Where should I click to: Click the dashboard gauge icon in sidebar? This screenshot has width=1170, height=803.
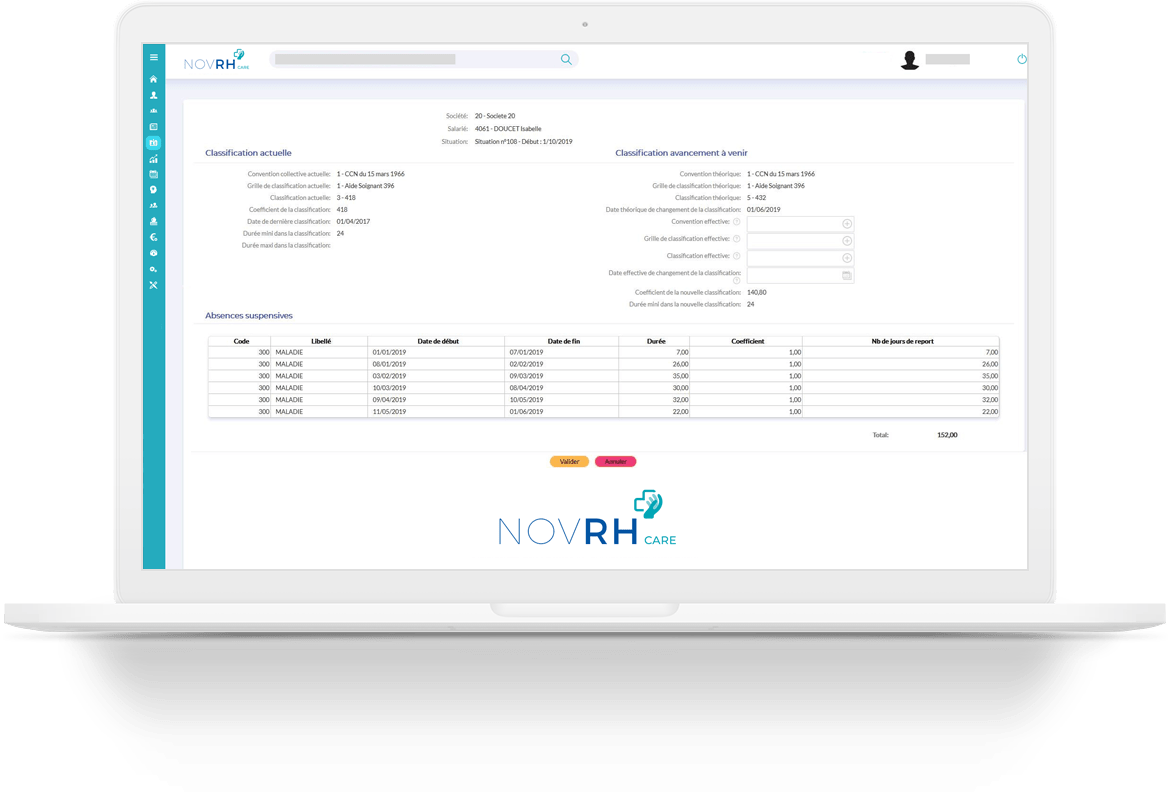[154, 254]
